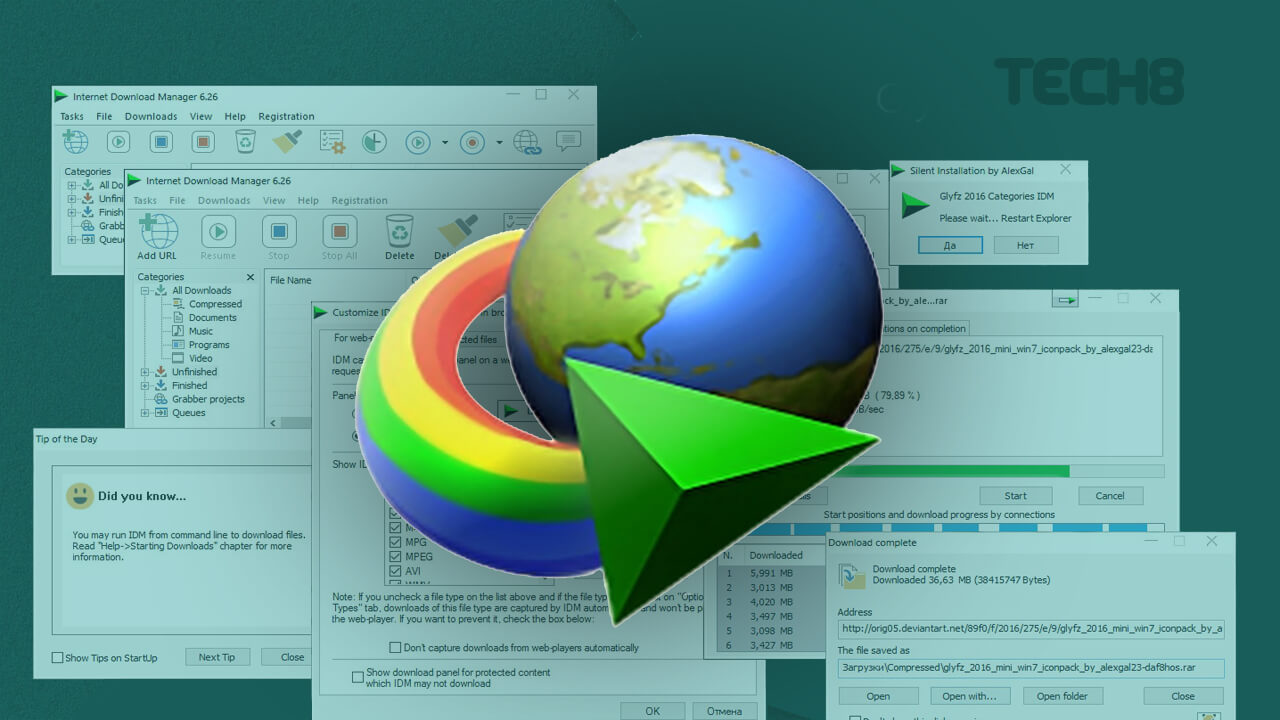
Task: Click Stop button in front IDM window
Action: (x=279, y=238)
